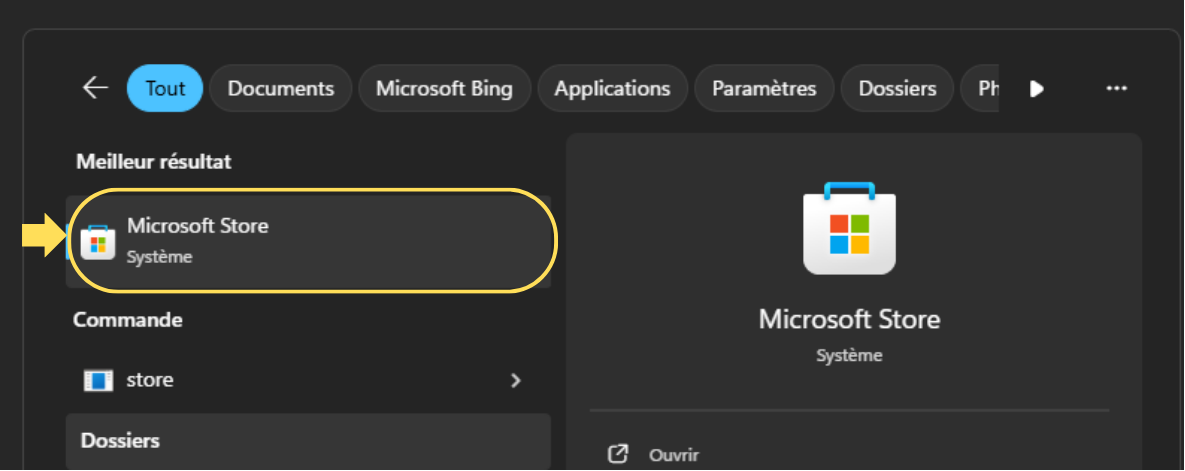Viewport: 1185px width, 471px height.
Task: Run the store command result
Action: (x=308, y=380)
